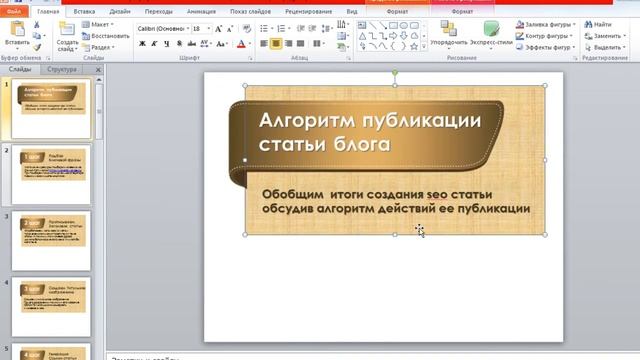Align text left
640x360 pixels.
(x=264, y=43)
